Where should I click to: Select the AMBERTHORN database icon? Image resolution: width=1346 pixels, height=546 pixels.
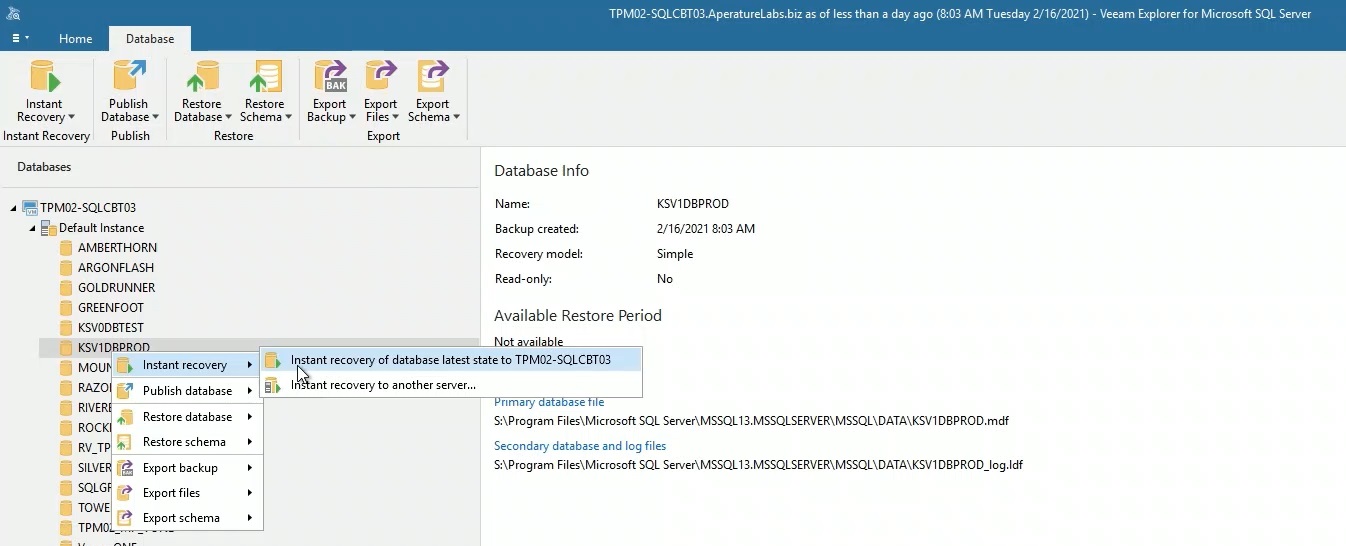pyautogui.click(x=67, y=248)
